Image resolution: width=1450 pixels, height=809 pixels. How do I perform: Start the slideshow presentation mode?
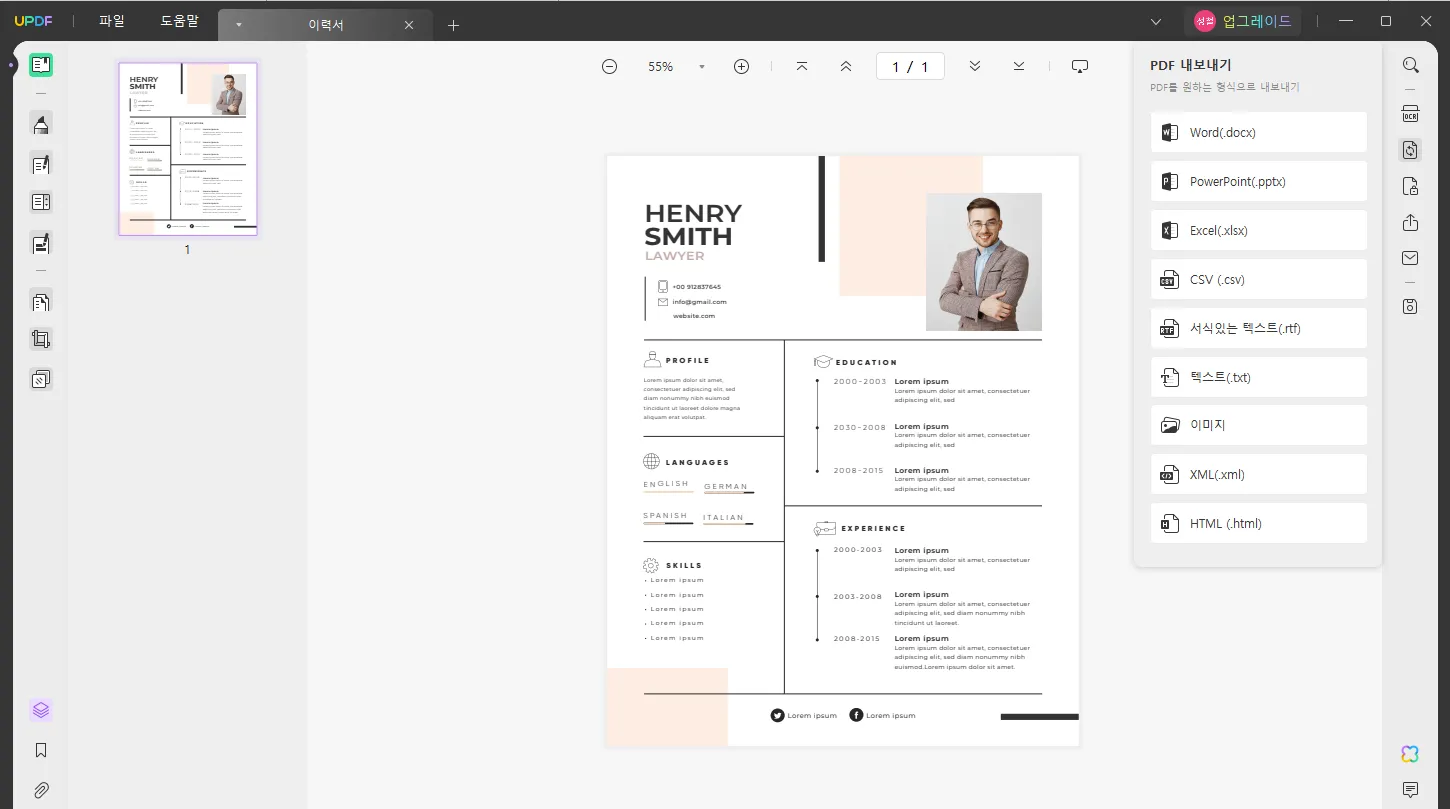1080,66
